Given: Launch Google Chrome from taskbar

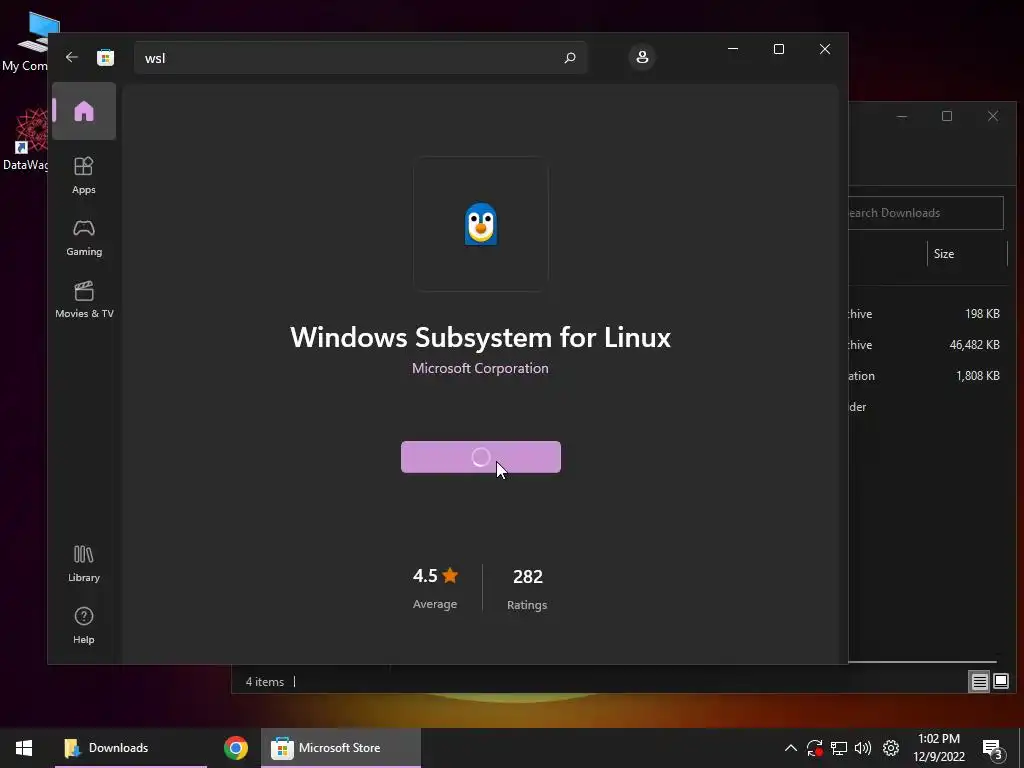Looking at the screenshot, I should point(236,748).
